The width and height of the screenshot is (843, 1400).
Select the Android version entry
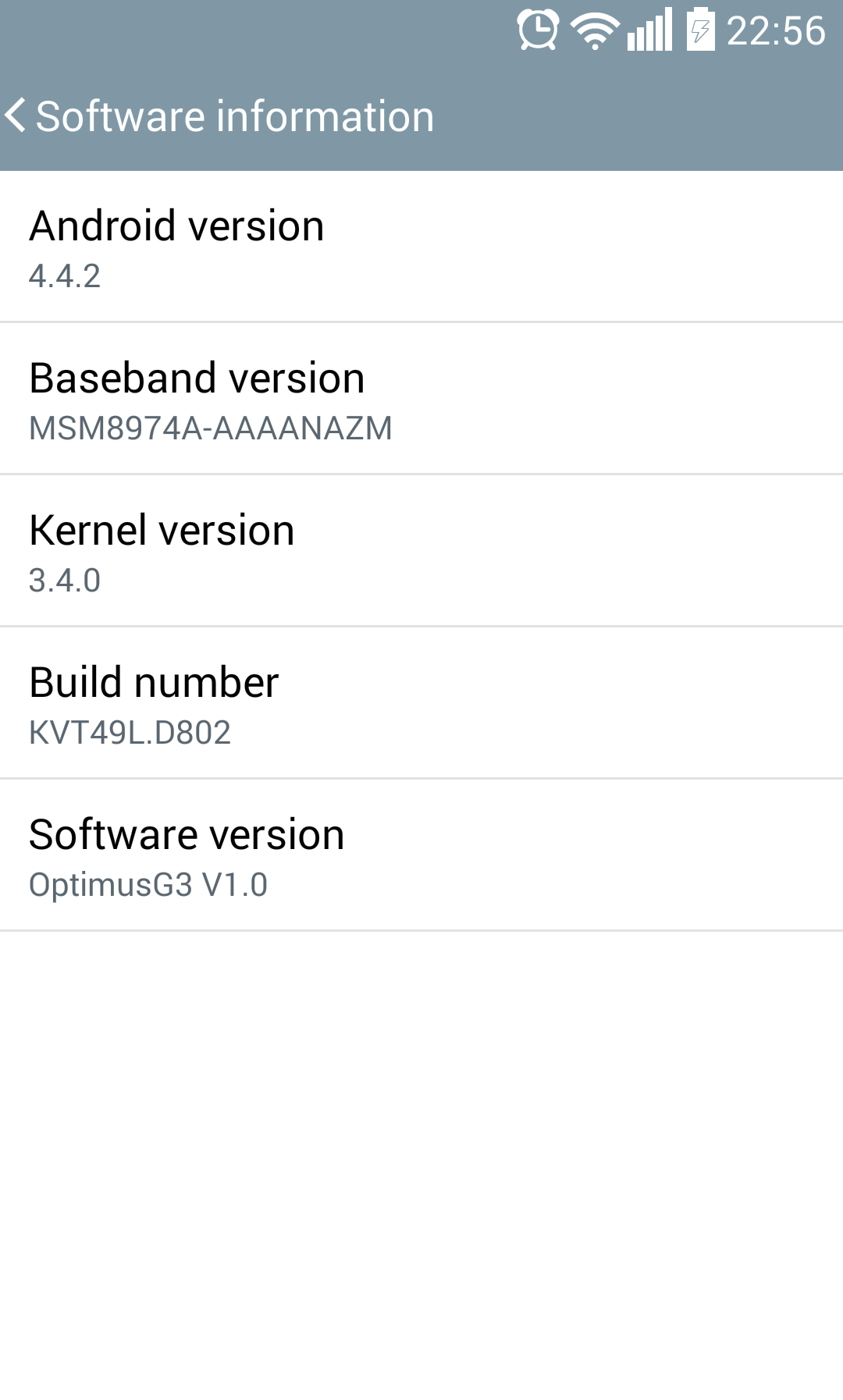(421, 247)
